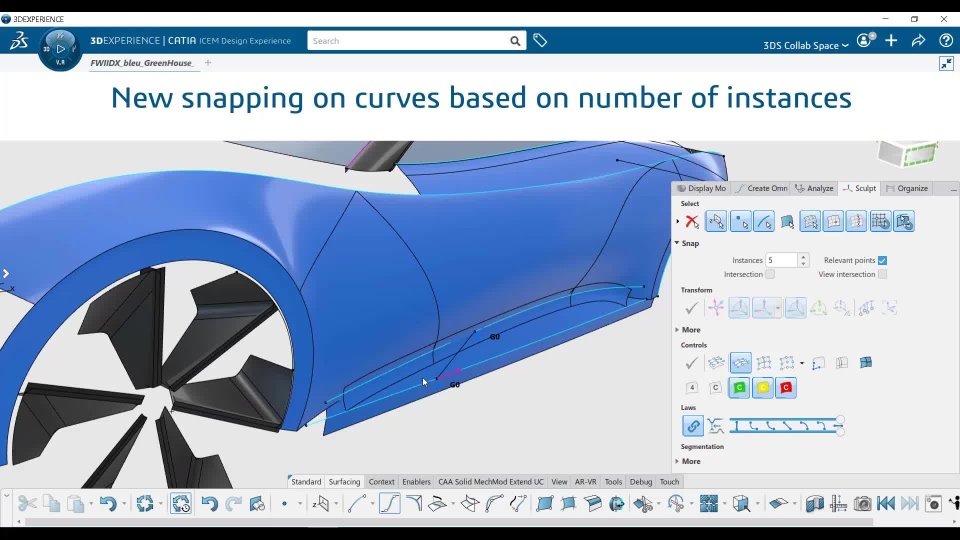This screenshot has width=960, height=540.
Task: Click the tag icon beside search
Action: [540, 41]
